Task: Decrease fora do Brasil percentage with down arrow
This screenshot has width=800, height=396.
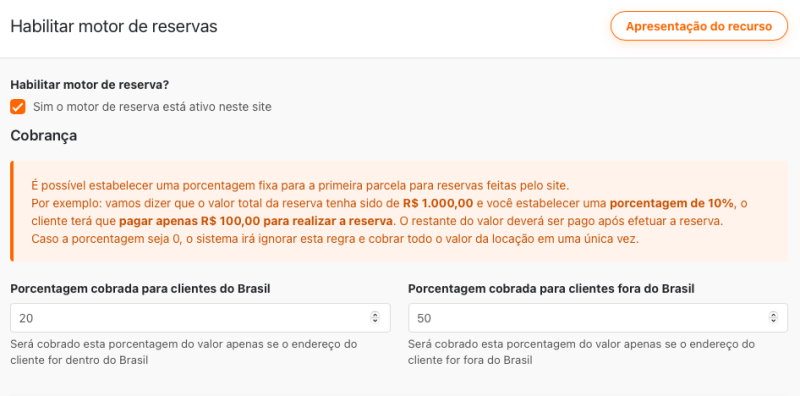Action: [773, 321]
